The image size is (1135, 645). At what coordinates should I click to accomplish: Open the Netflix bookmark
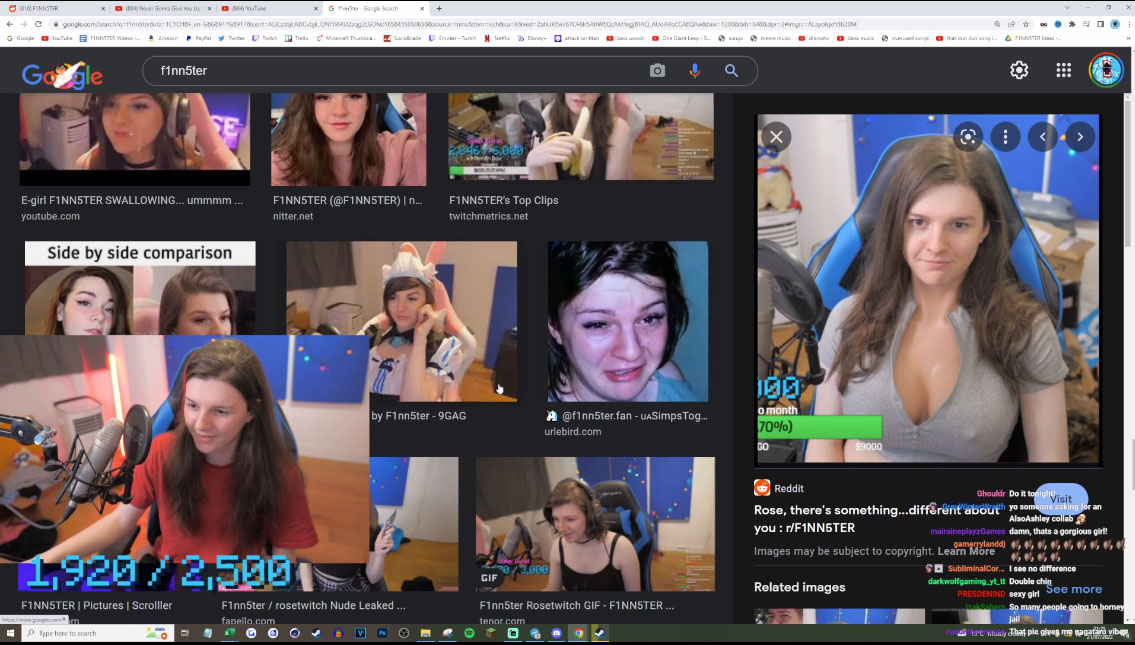(x=497, y=38)
